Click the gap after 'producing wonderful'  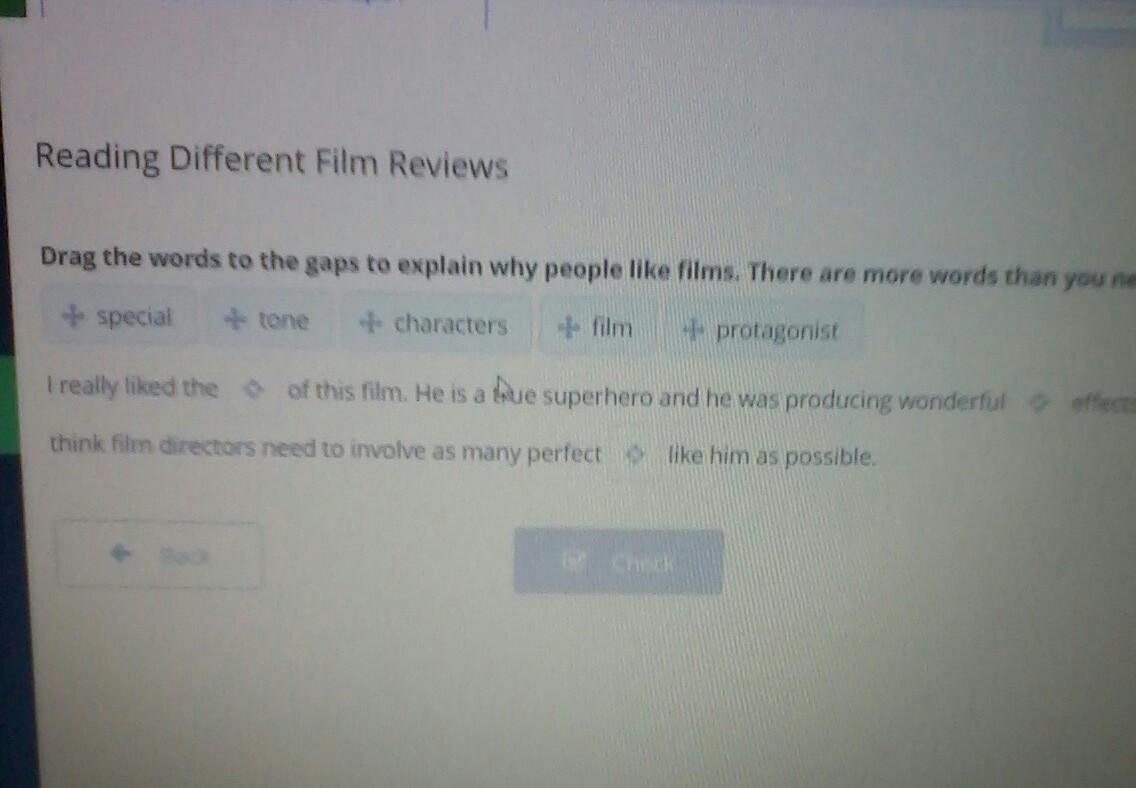click(1038, 402)
